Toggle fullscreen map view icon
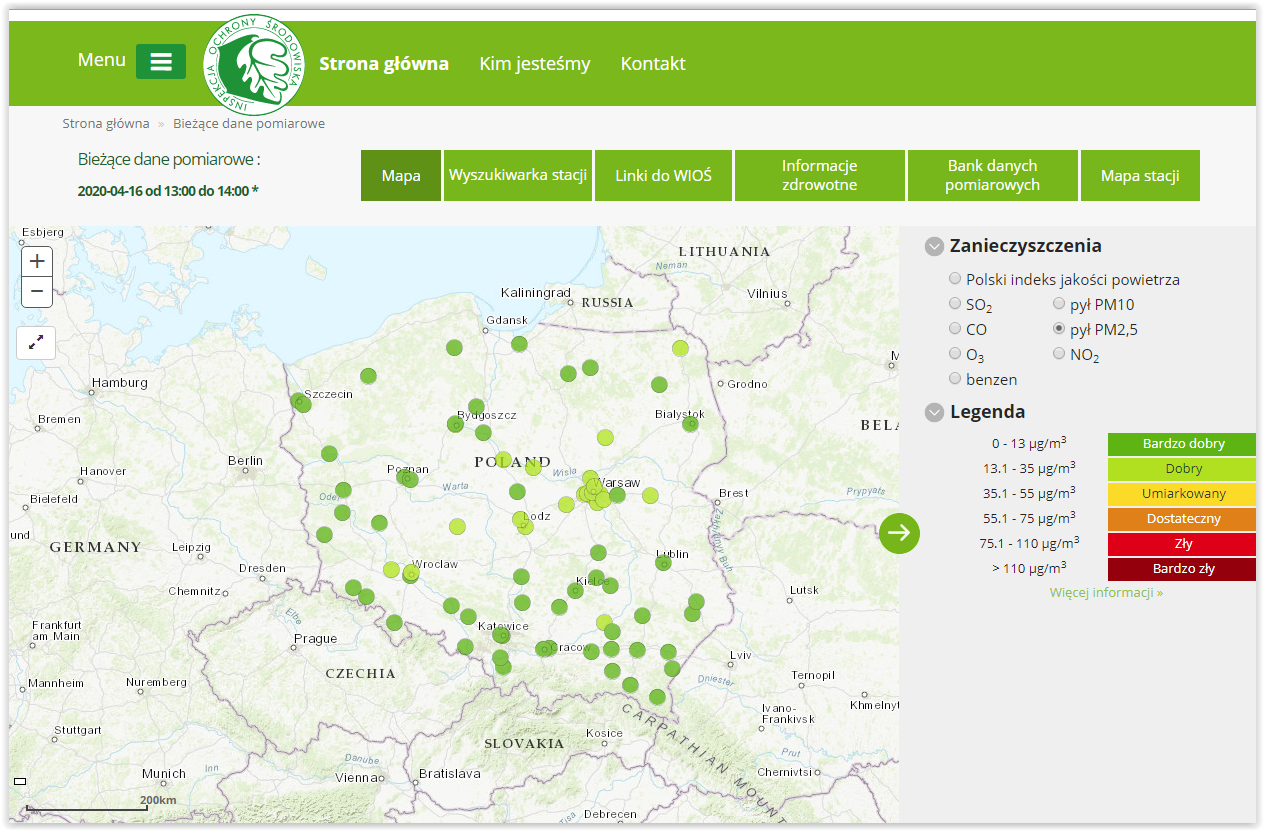 pos(36,342)
